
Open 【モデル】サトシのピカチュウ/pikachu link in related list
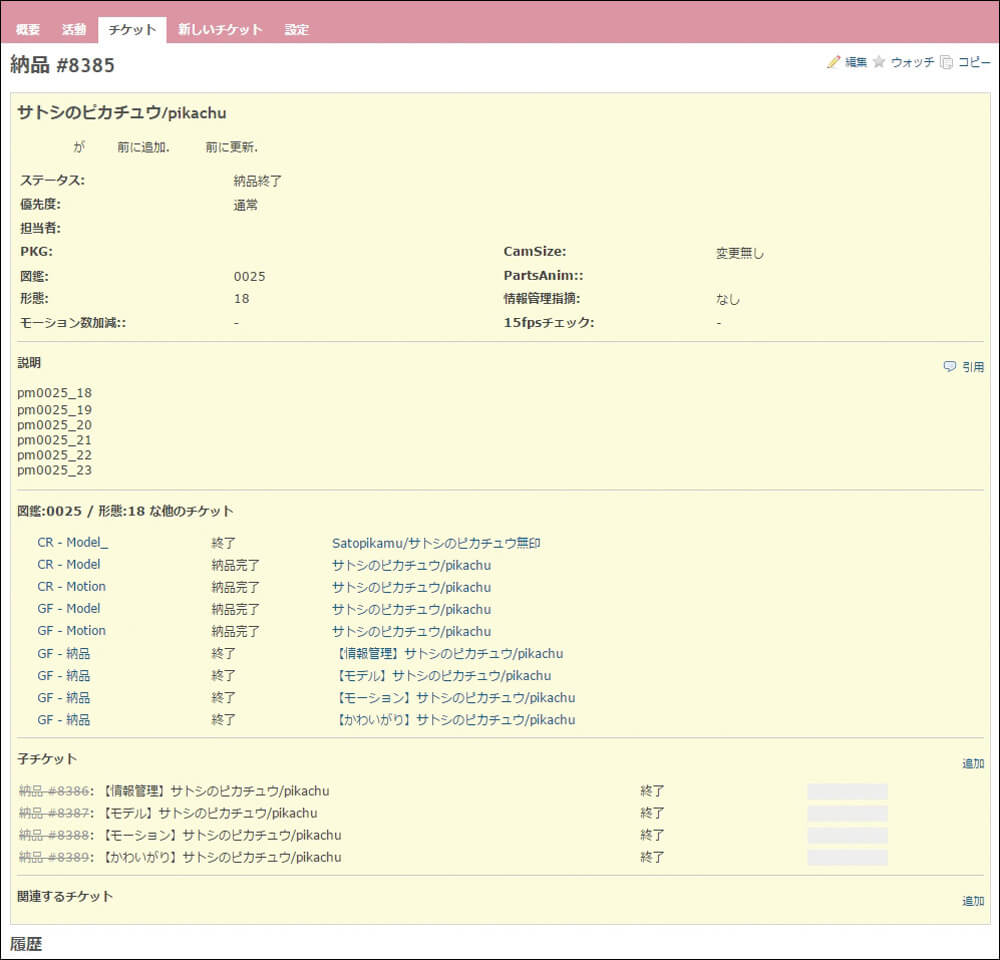tap(443, 676)
